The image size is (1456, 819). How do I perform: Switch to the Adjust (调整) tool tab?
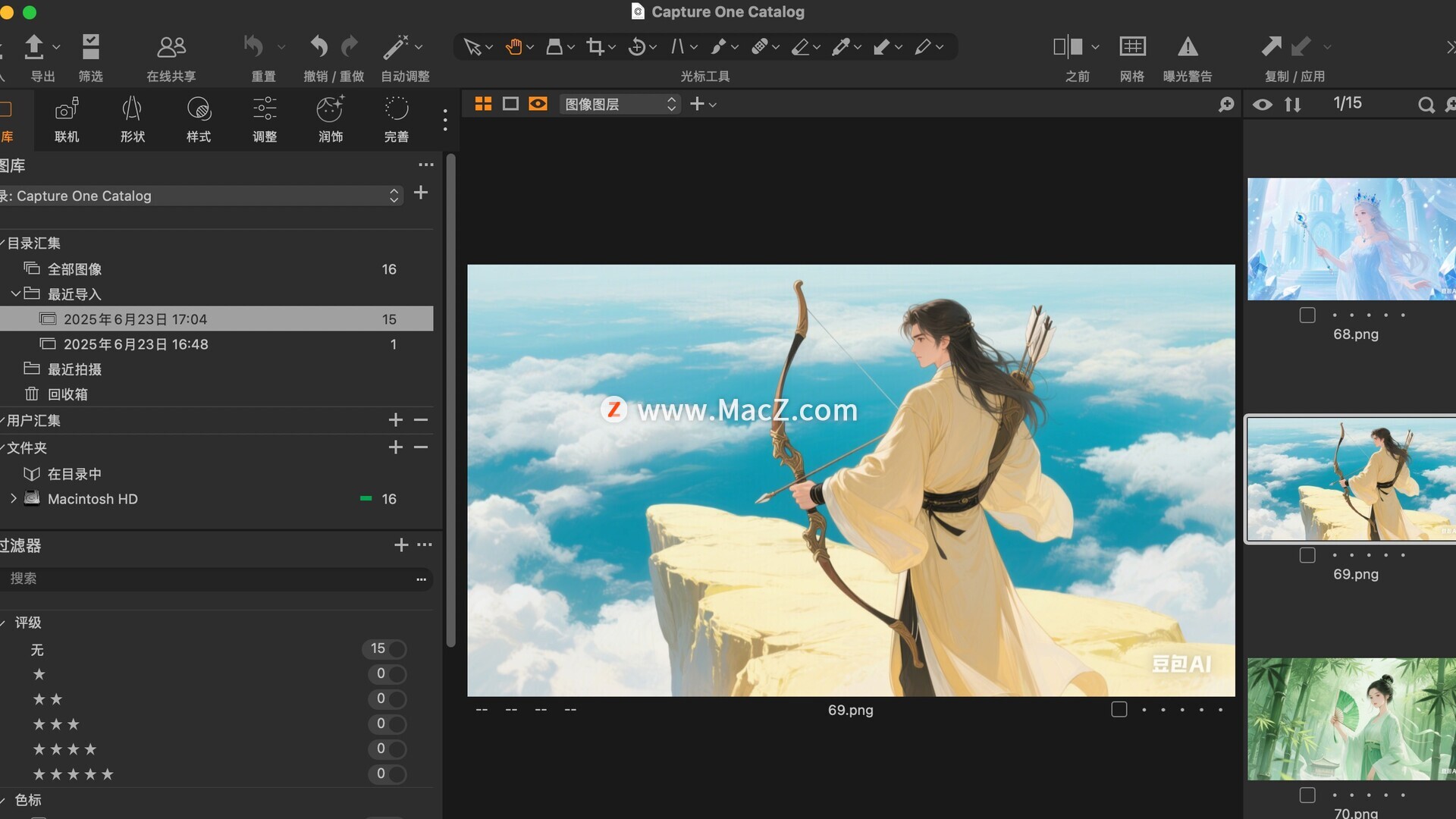[x=265, y=119]
